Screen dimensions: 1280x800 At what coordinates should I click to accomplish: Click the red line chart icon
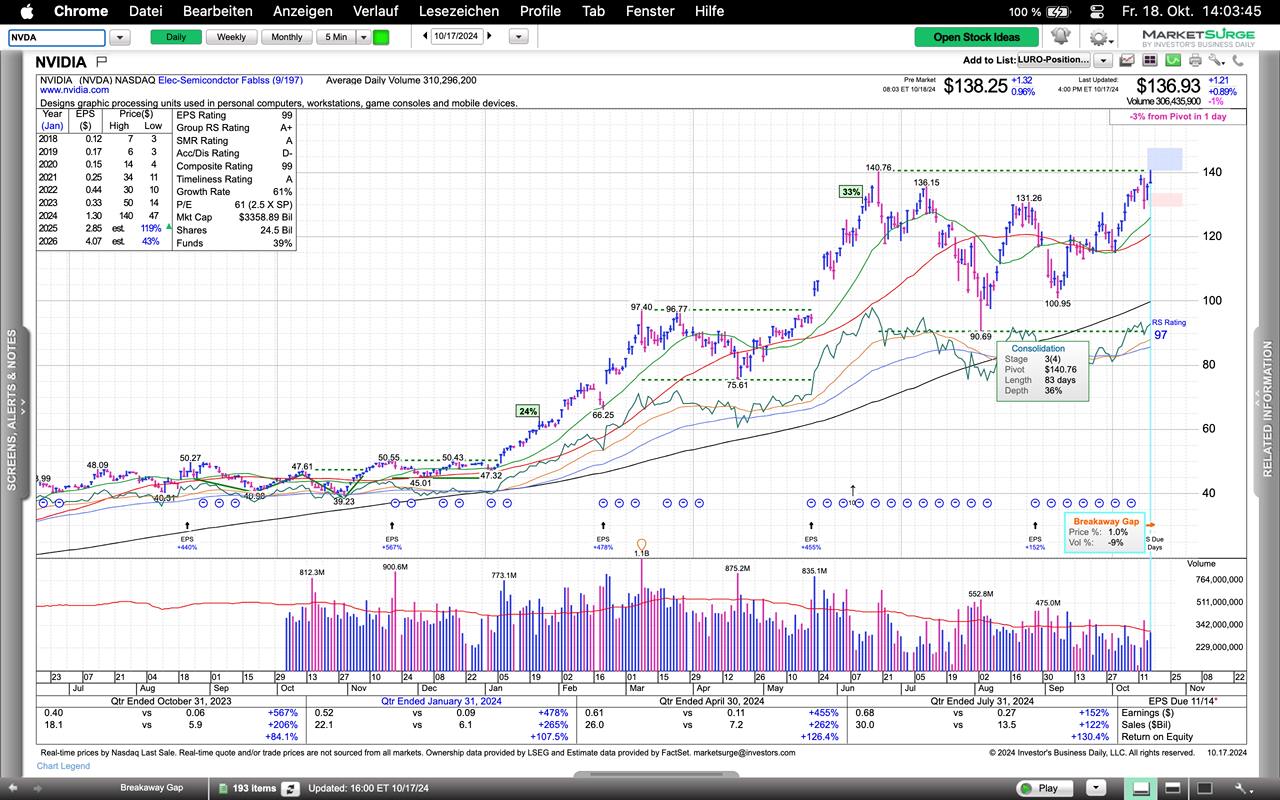(1127, 60)
